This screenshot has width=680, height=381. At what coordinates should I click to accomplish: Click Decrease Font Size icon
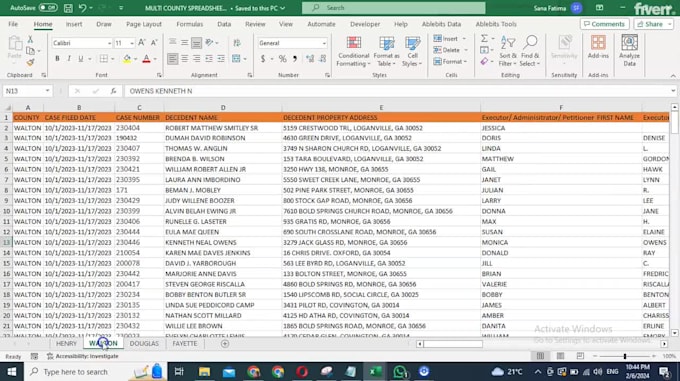tap(154, 43)
